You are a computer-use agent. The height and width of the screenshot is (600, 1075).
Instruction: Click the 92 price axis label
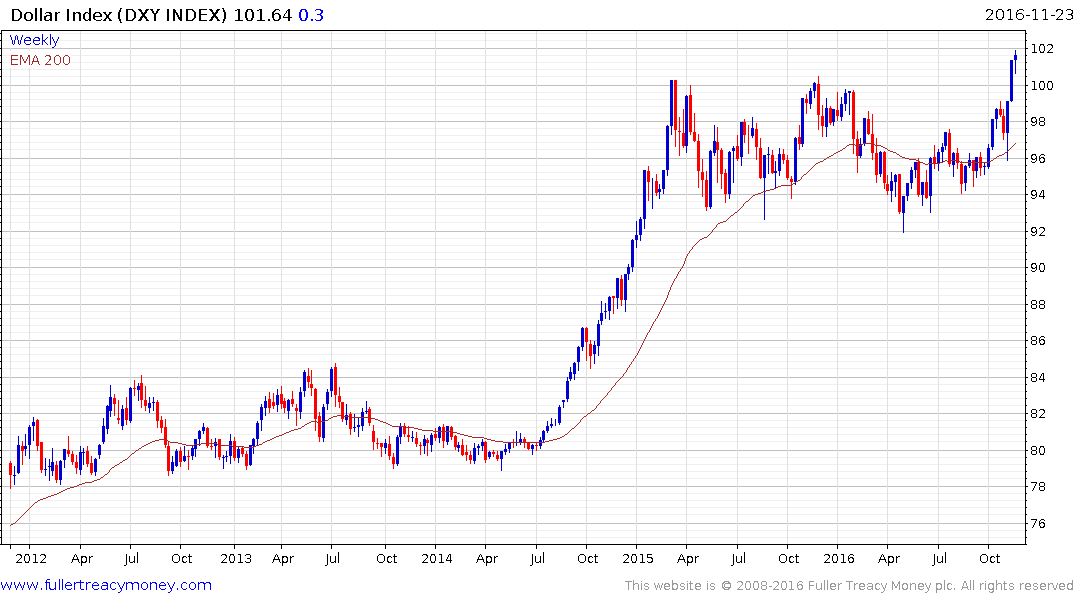(x=1038, y=232)
